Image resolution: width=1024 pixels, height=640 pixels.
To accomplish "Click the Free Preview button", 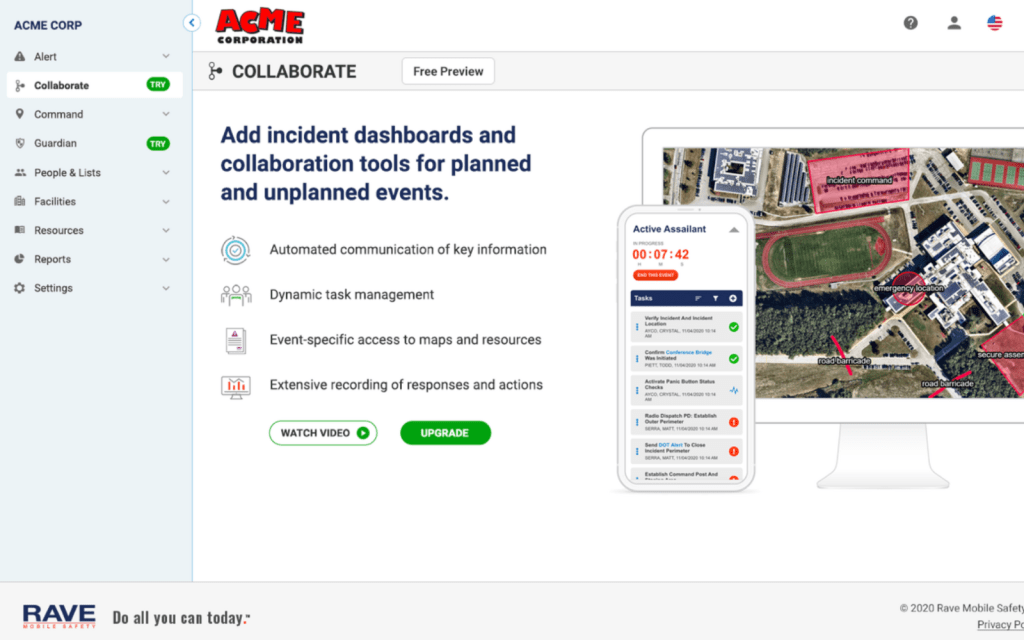I will click(448, 72).
